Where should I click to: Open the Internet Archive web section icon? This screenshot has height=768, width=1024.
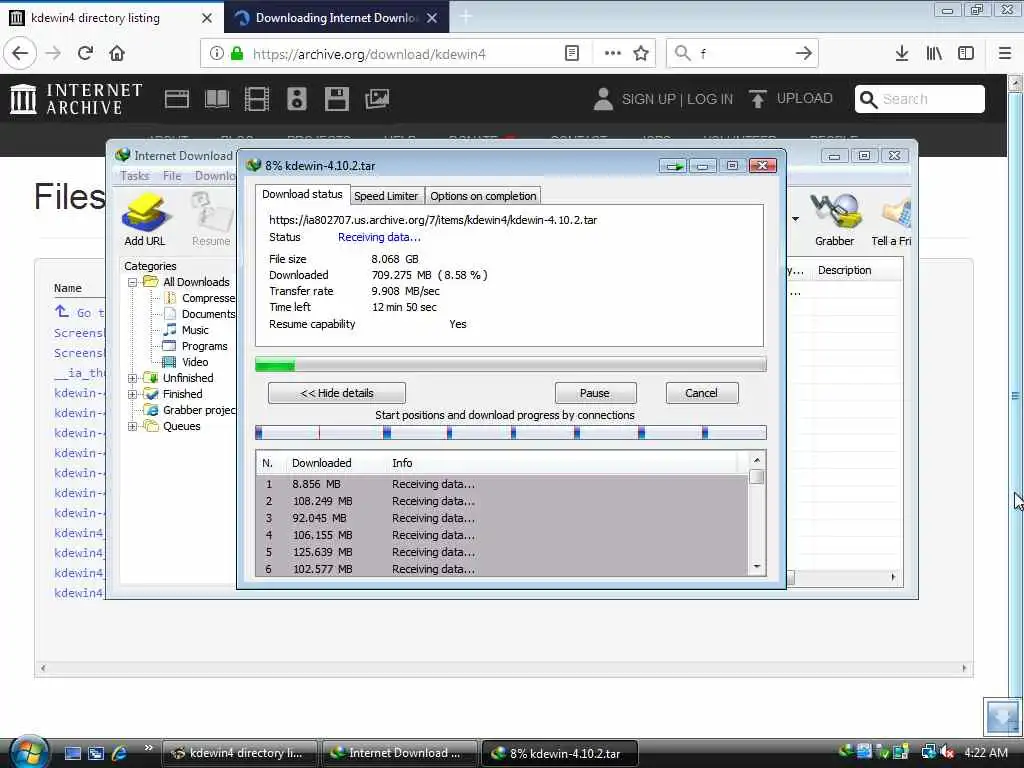pyautogui.click(x=176, y=99)
